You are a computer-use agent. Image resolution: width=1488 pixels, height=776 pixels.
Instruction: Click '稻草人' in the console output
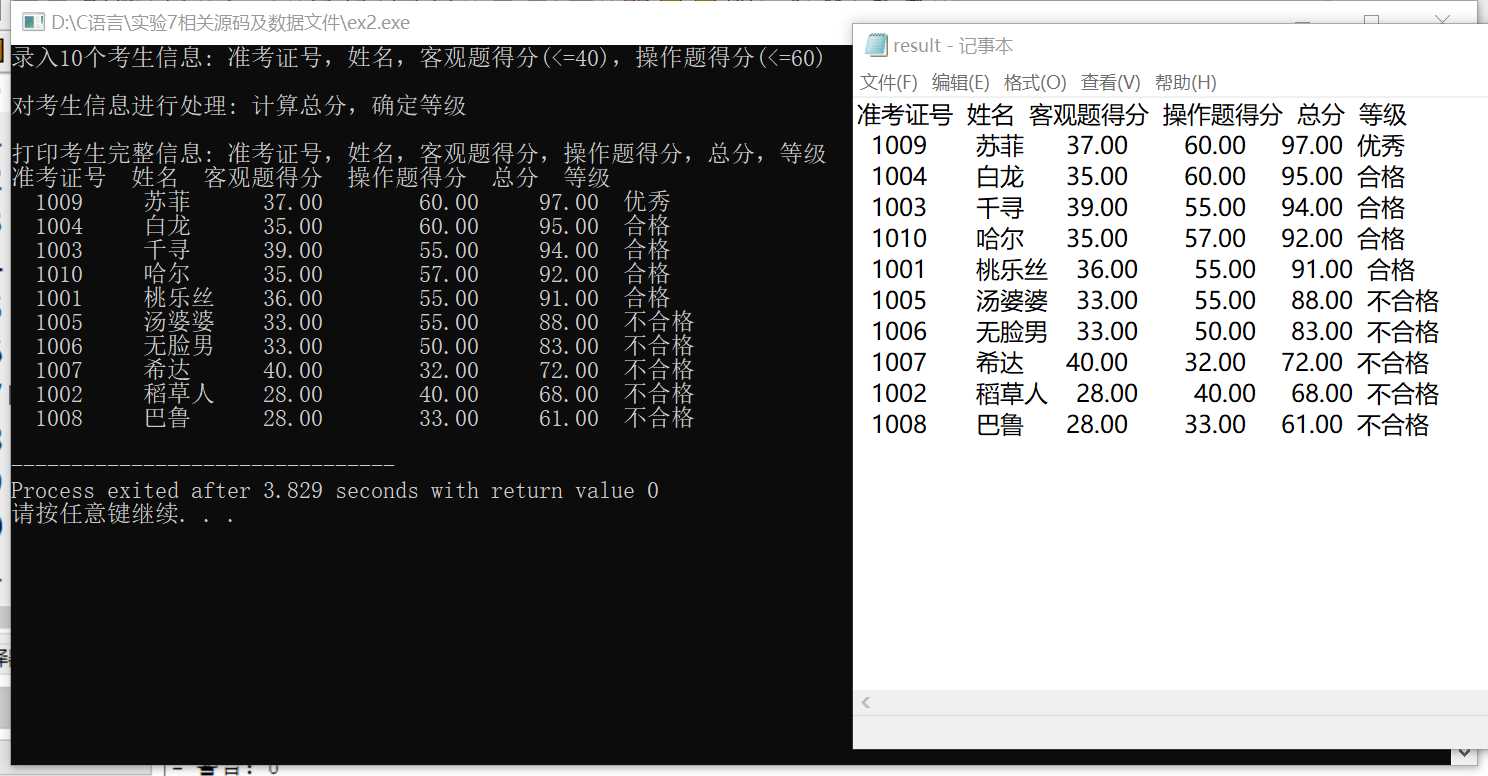tap(179, 394)
